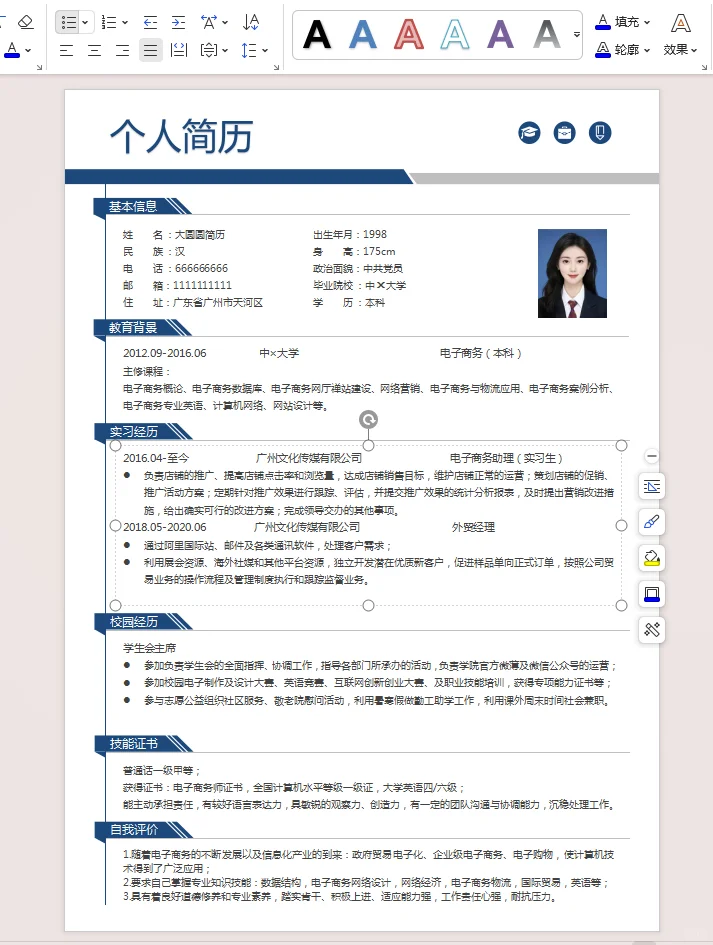
Task: Click the text outline 轮廓 button
Action: [x=622, y=49]
